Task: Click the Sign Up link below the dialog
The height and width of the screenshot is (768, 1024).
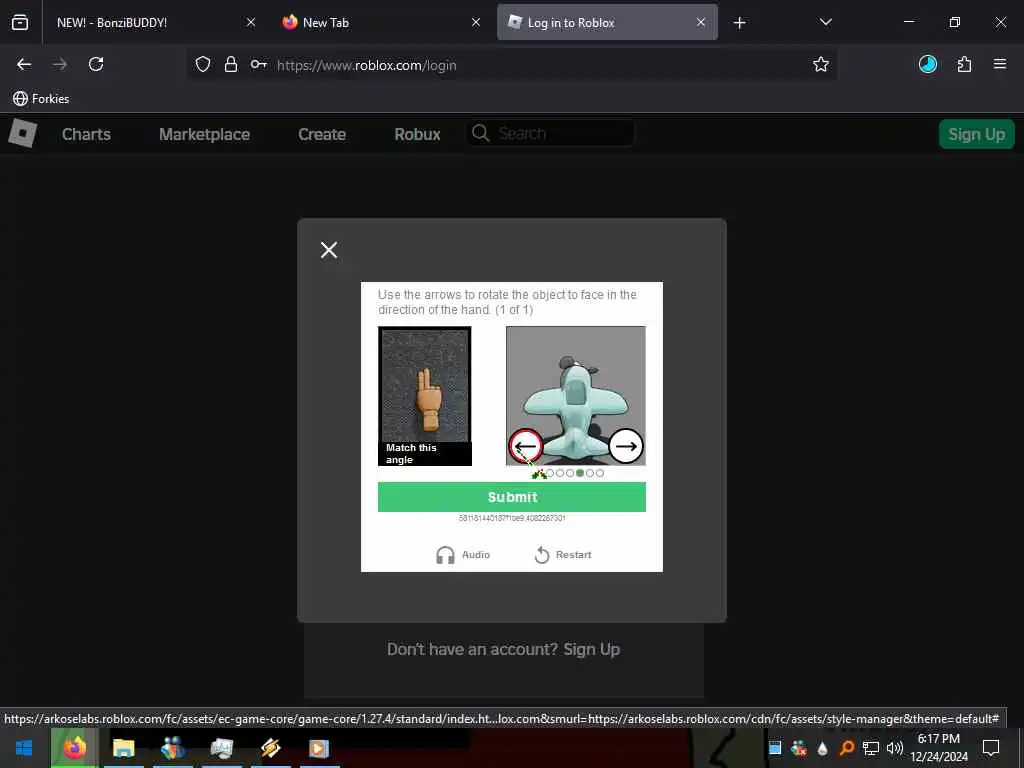Action: pyautogui.click(x=592, y=649)
